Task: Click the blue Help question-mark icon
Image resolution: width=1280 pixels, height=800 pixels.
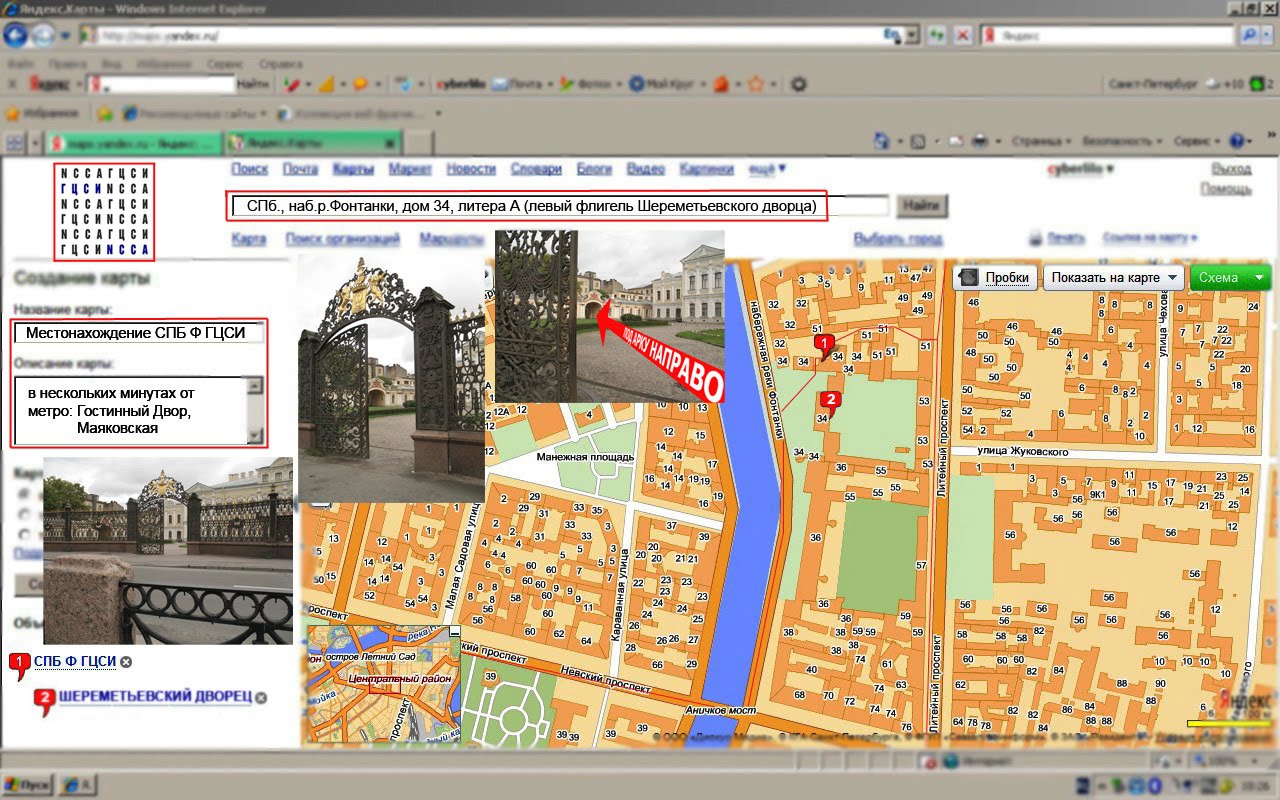Action: [x=1236, y=141]
